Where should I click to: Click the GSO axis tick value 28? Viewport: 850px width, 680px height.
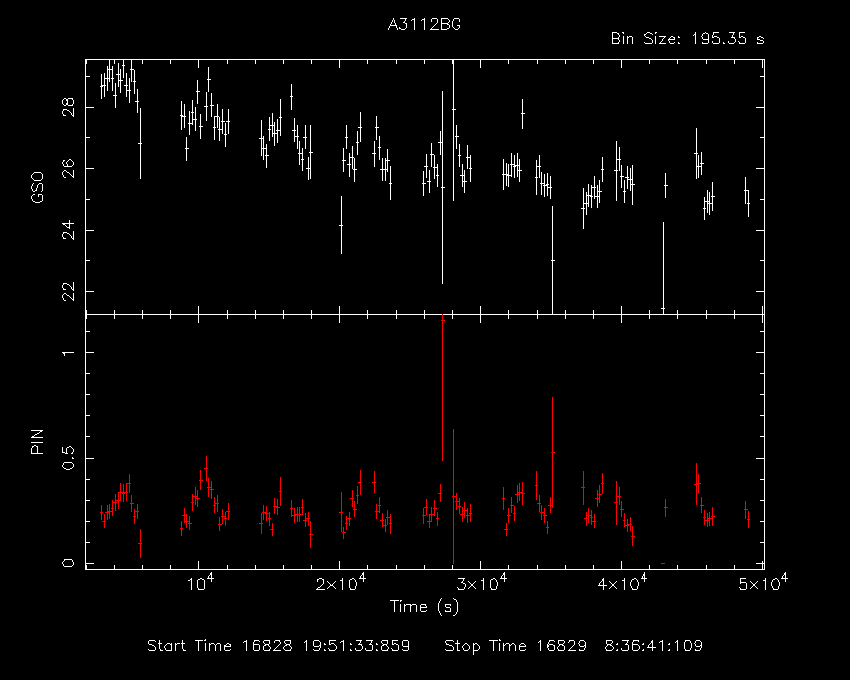[68, 107]
